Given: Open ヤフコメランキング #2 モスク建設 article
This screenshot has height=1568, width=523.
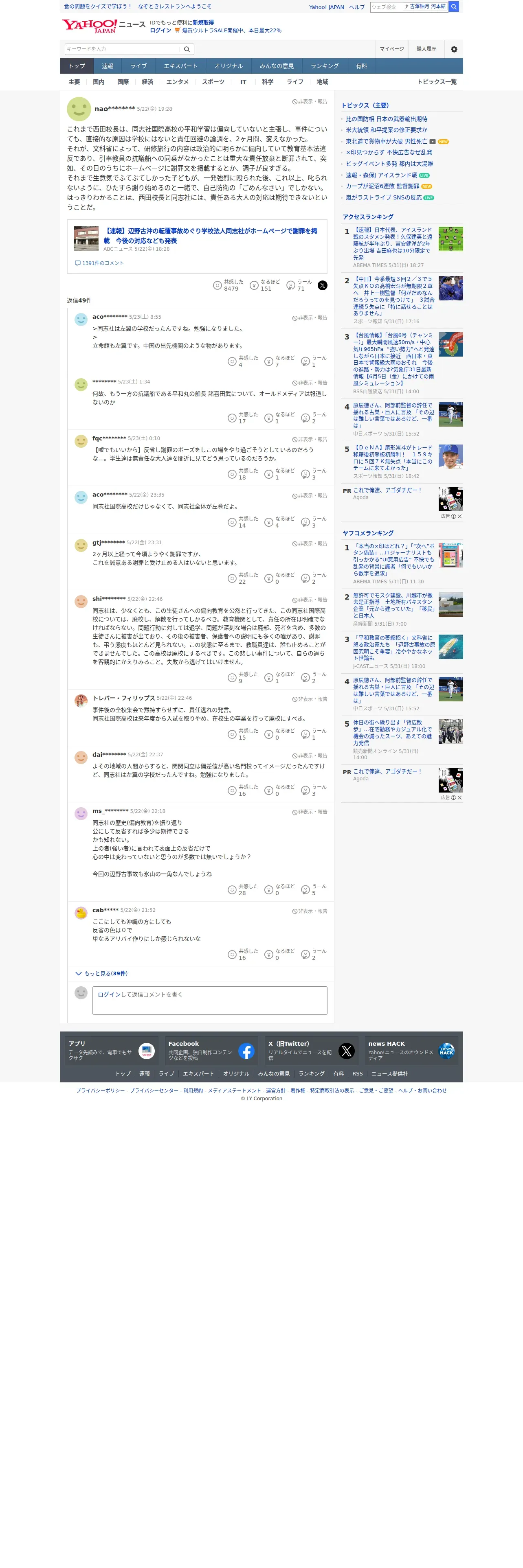Looking at the screenshot, I should (394, 606).
